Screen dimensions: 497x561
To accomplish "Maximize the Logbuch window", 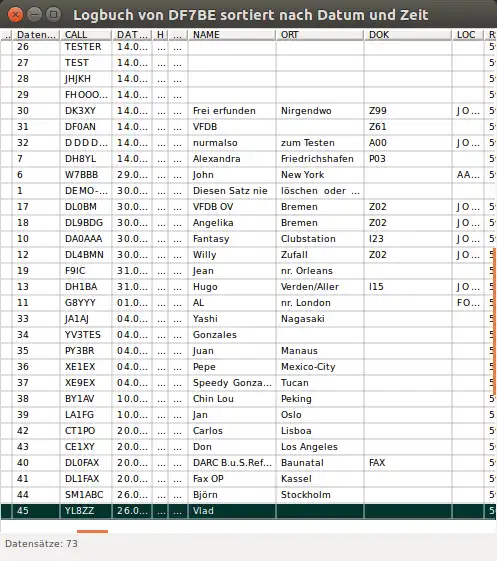I will coord(54,15).
